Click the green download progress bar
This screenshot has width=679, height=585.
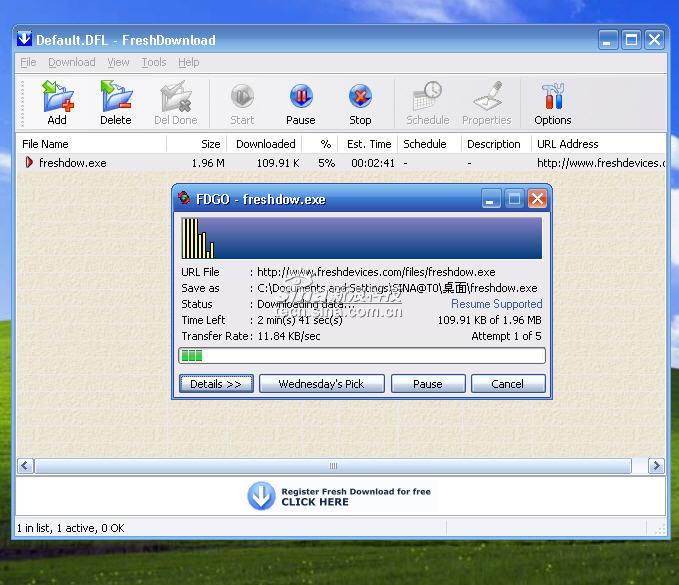362,356
